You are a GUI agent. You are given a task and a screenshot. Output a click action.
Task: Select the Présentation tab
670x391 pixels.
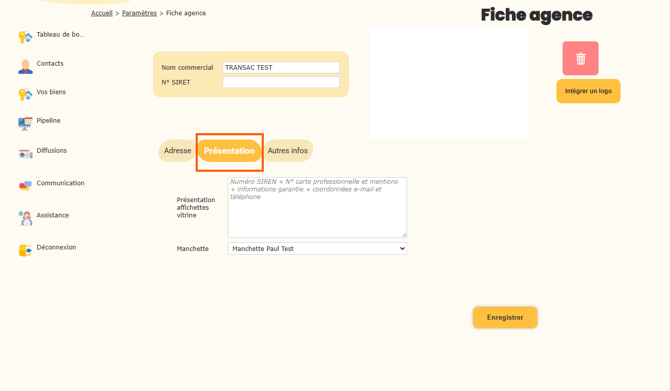(x=229, y=151)
